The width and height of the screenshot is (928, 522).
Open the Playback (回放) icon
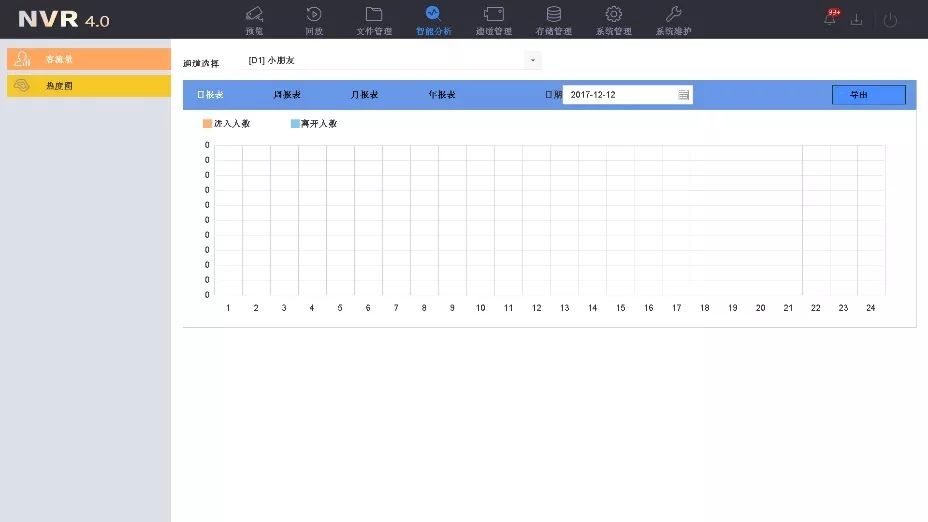pos(314,15)
